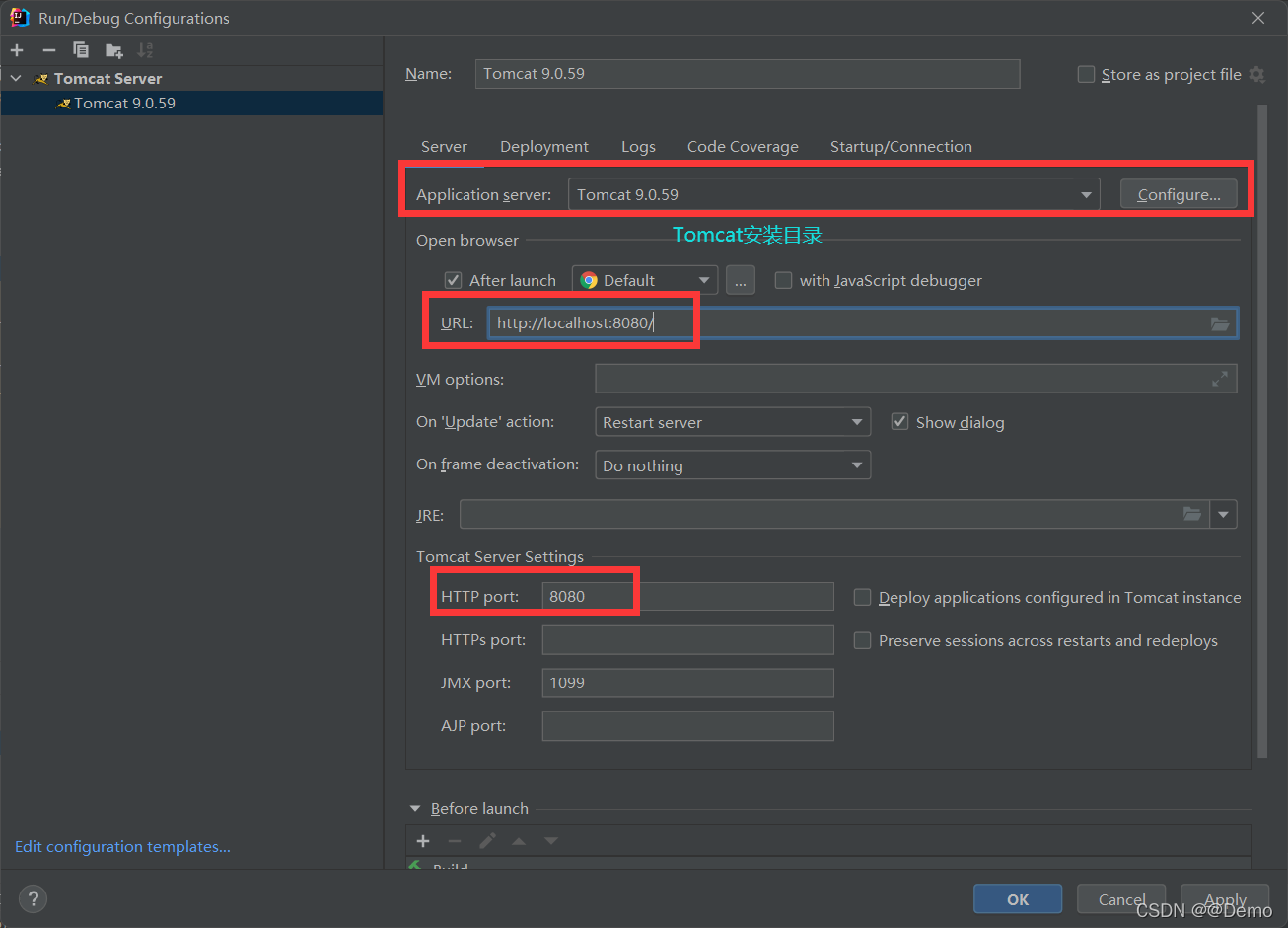Click the Cancel button

pyautogui.click(x=1122, y=899)
